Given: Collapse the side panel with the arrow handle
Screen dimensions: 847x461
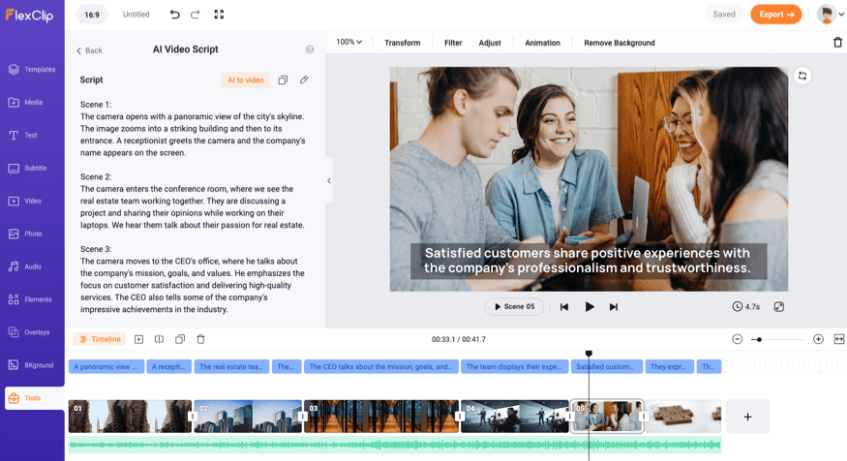Looking at the screenshot, I should [x=329, y=181].
